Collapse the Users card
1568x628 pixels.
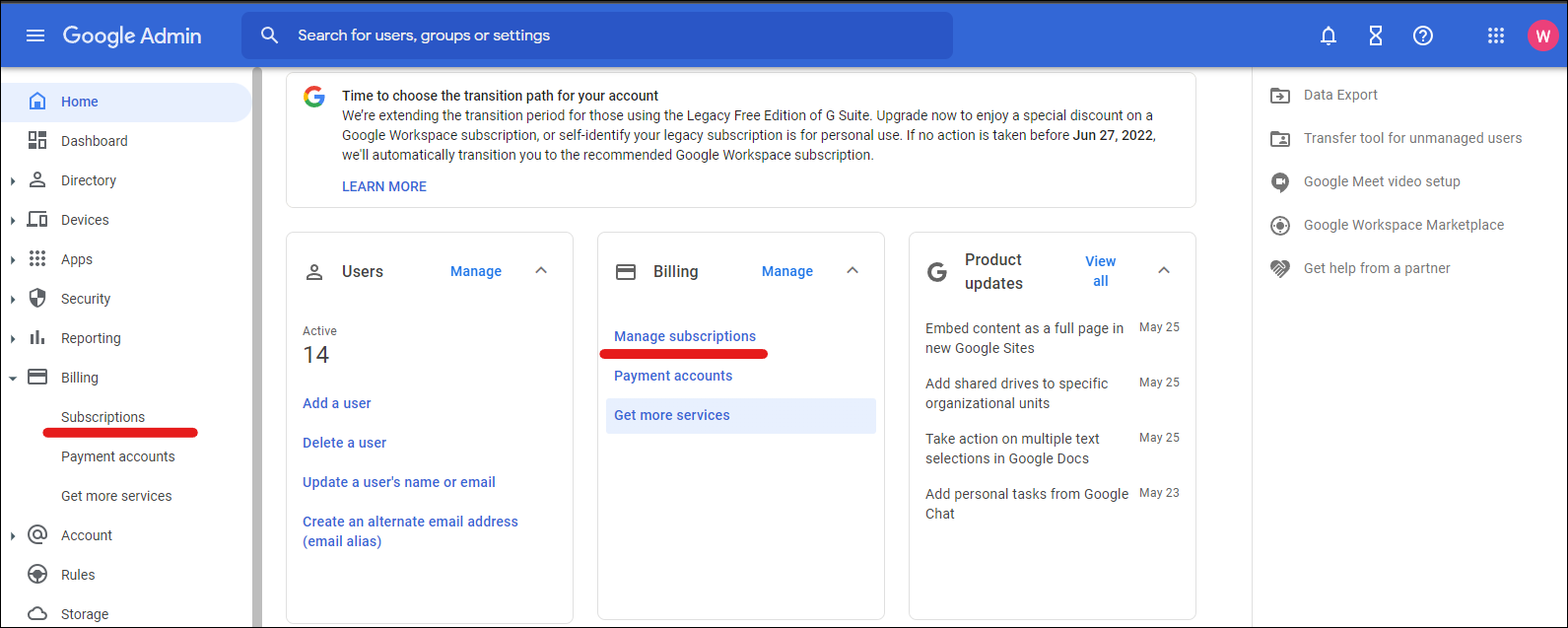click(541, 271)
